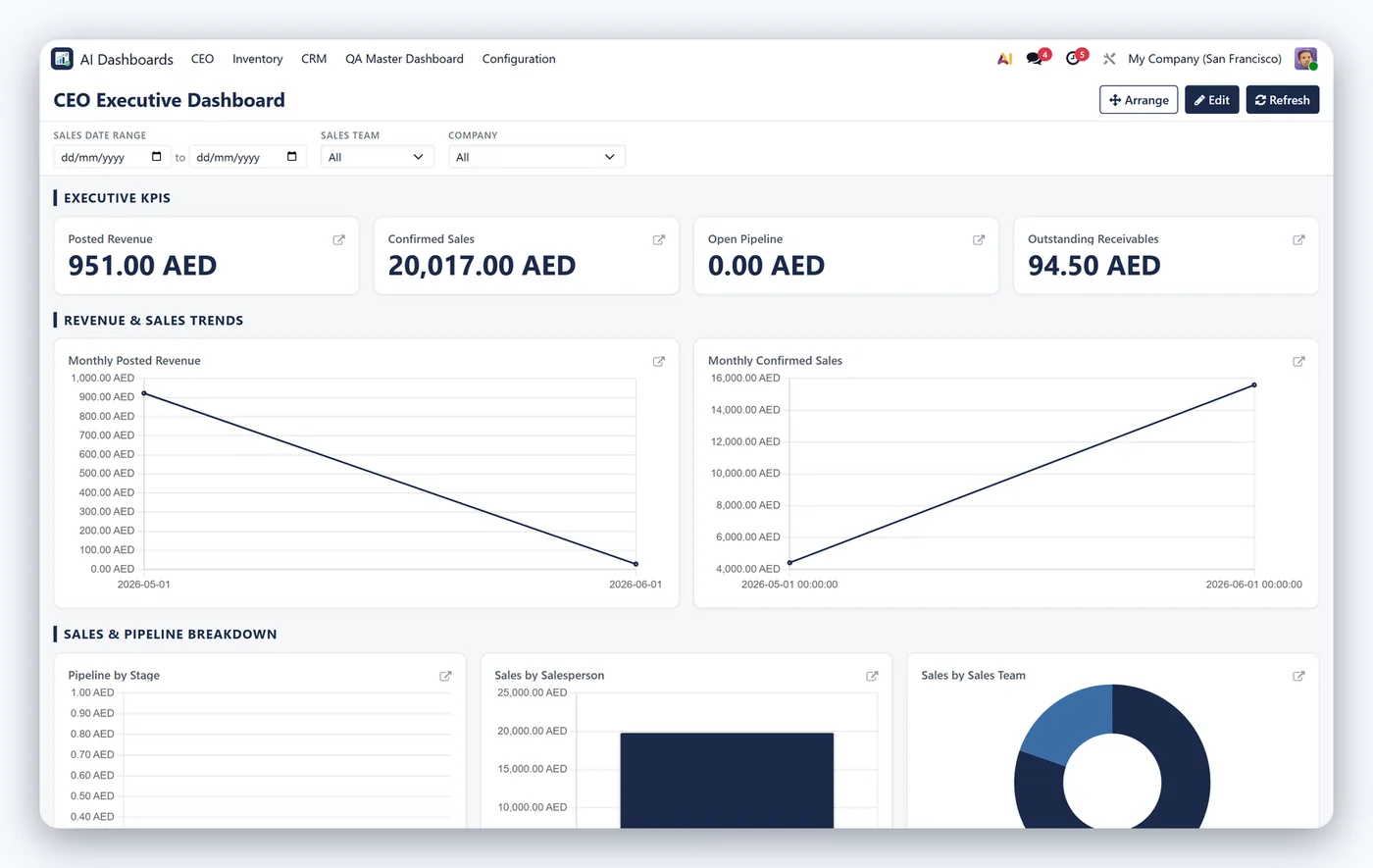Open Confirmed Sales card external link icon
Screen dimensions: 1373x868
tap(659, 239)
